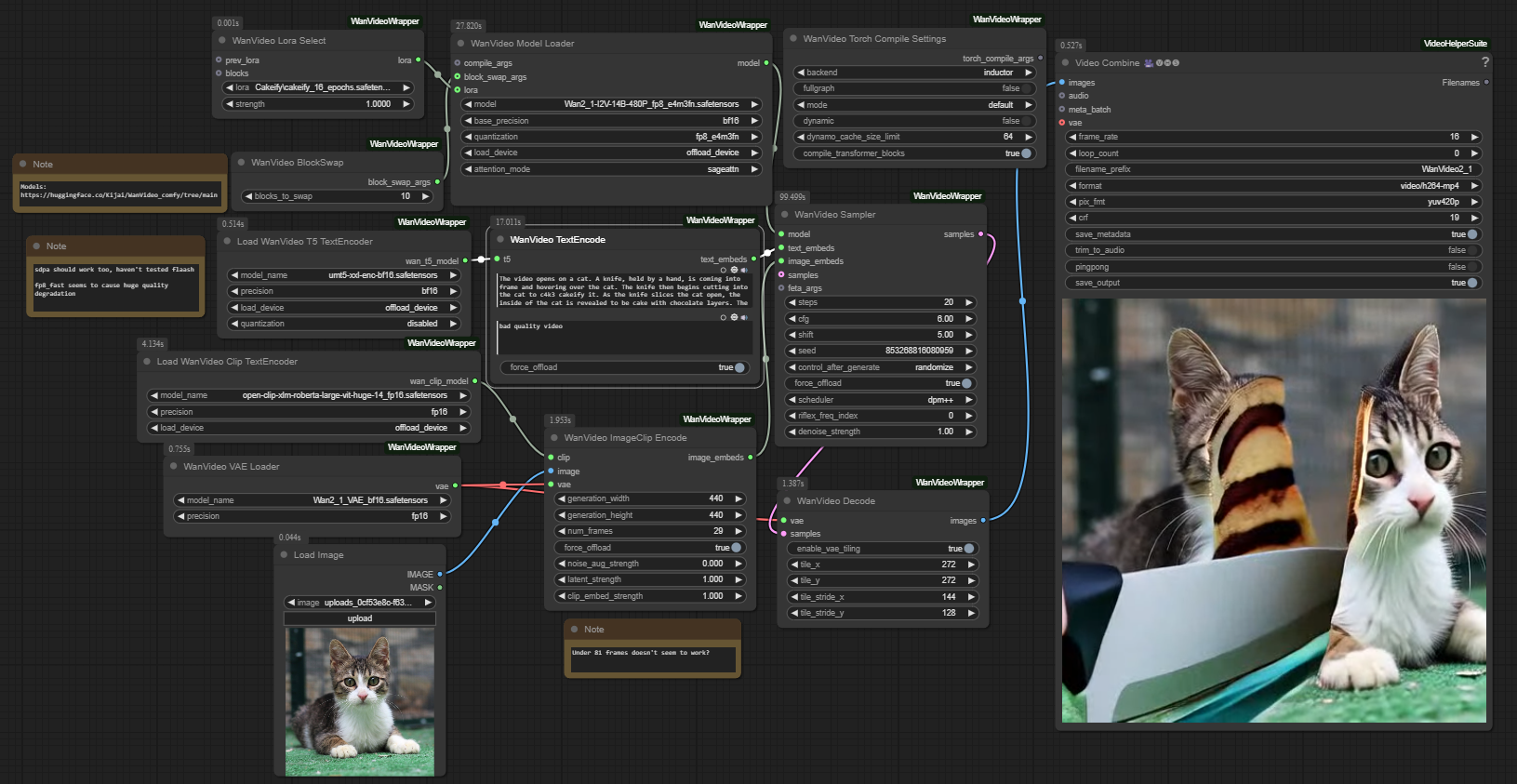
Task: Collapse the WanVideo Sampler node via its dot
Action: point(785,215)
